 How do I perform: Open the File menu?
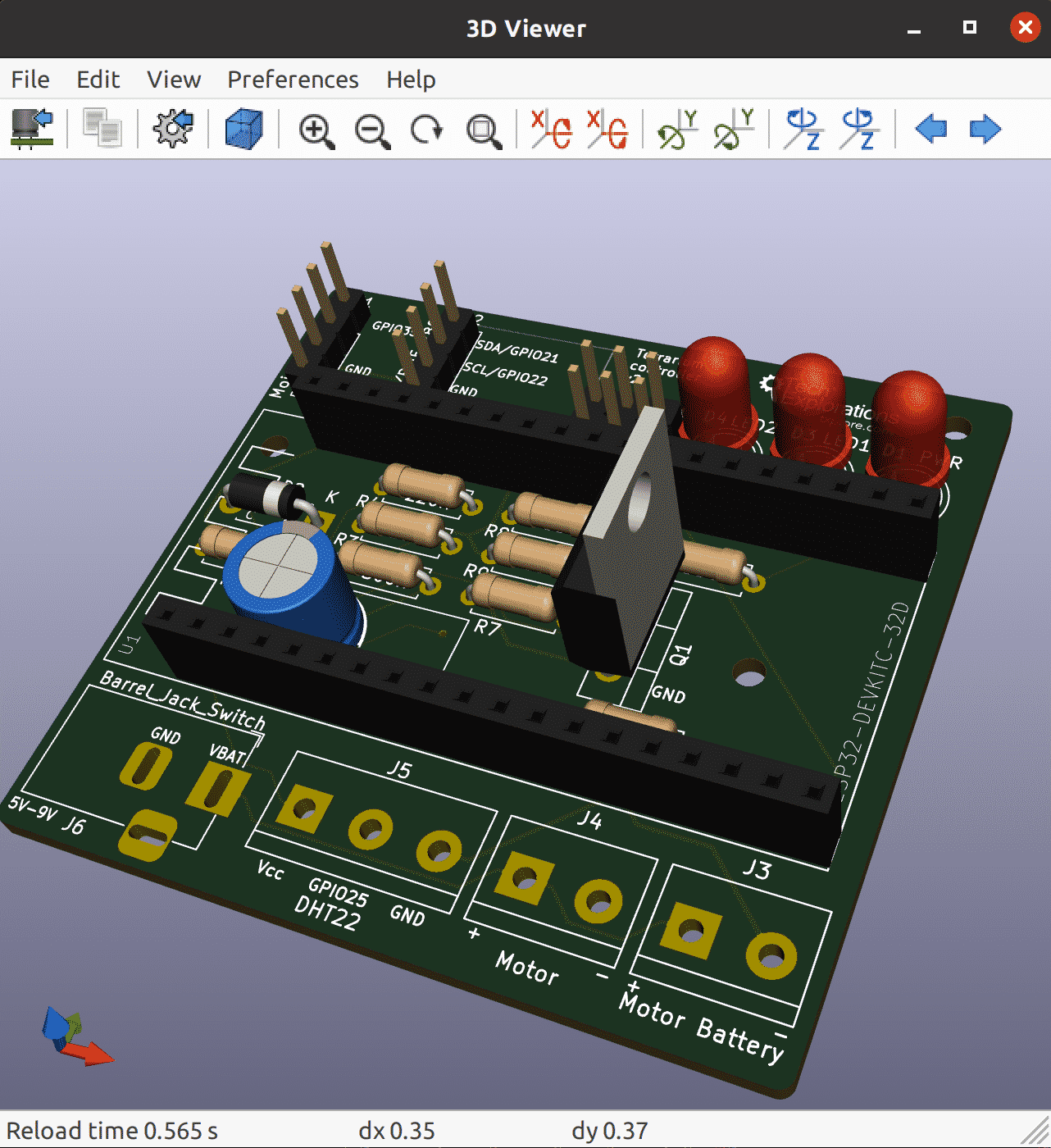click(30, 79)
